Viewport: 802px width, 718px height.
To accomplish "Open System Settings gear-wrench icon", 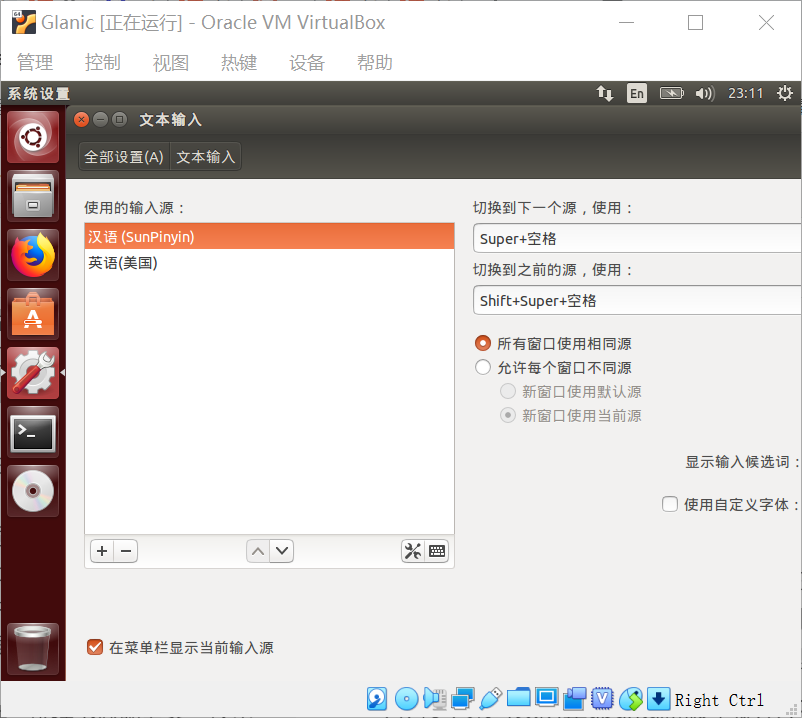I will (33, 373).
